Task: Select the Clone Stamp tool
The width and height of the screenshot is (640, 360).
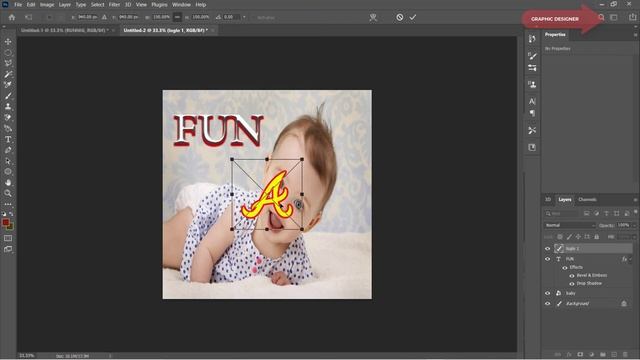Action: pyautogui.click(x=8, y=107)
